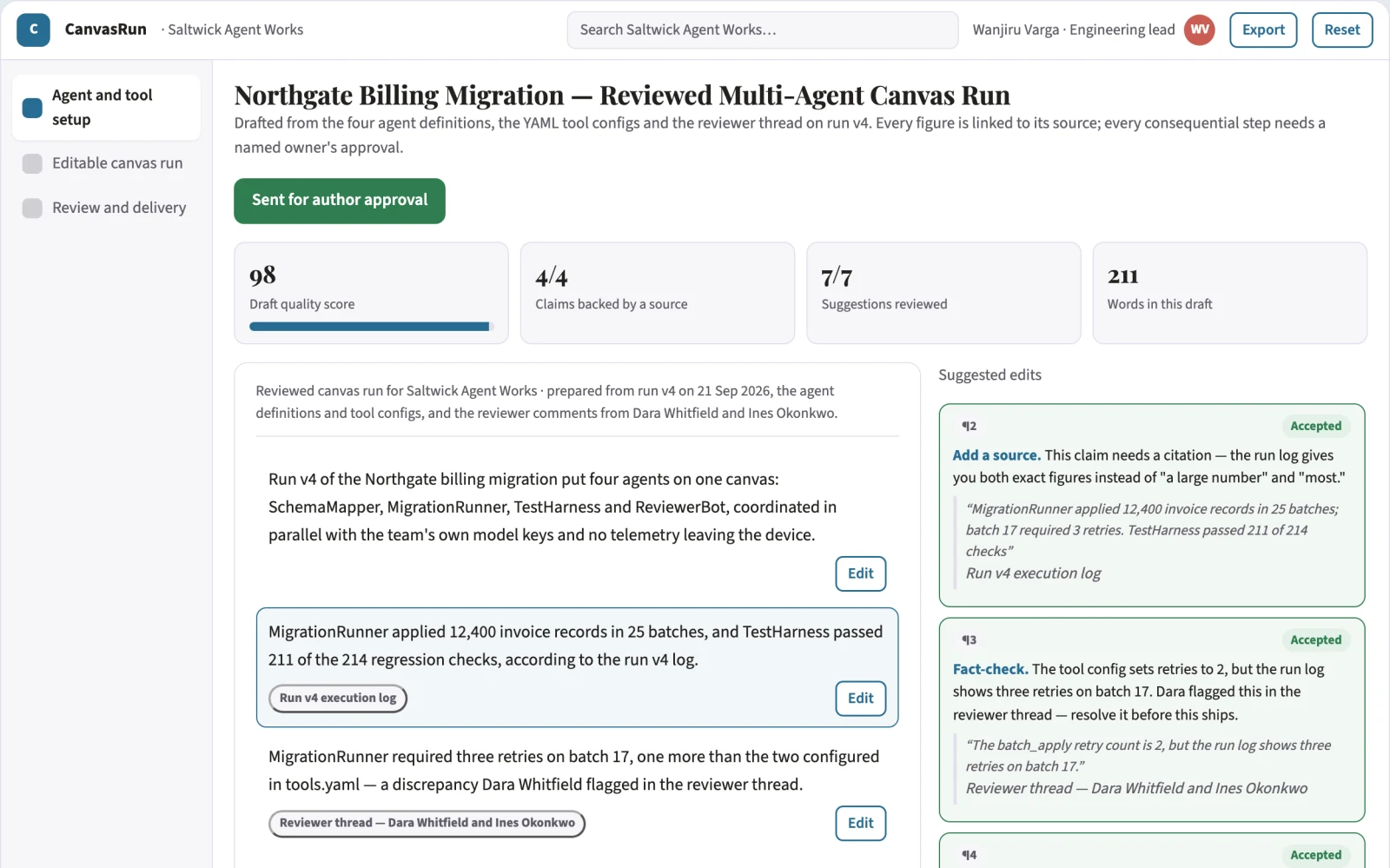
Task: Click the Reset button
Action: [x=1342, y=30]
